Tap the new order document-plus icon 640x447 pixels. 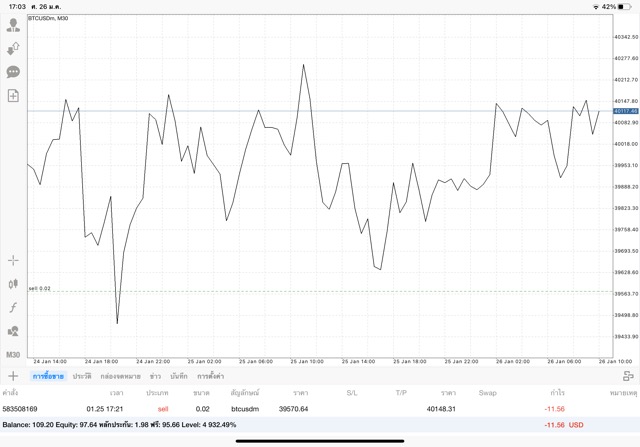pyautogui.click(x=13, y=96)
